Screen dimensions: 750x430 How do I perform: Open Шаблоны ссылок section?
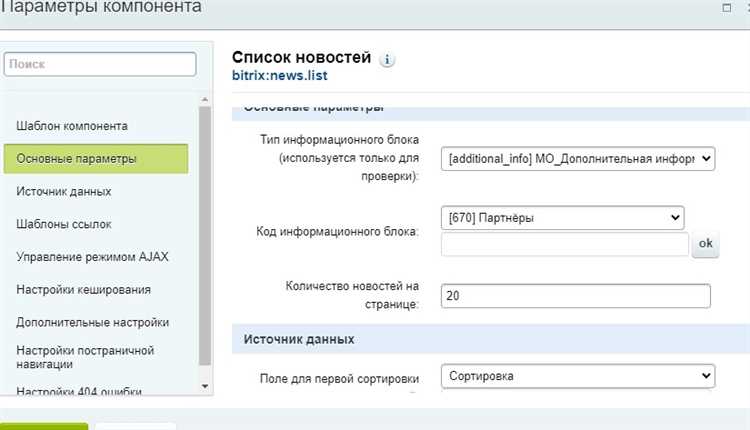point(64,224)
